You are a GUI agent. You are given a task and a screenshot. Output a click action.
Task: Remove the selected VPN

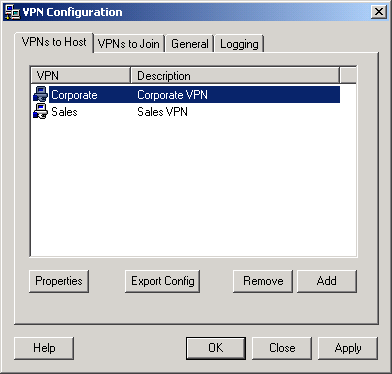pos(263,281)
